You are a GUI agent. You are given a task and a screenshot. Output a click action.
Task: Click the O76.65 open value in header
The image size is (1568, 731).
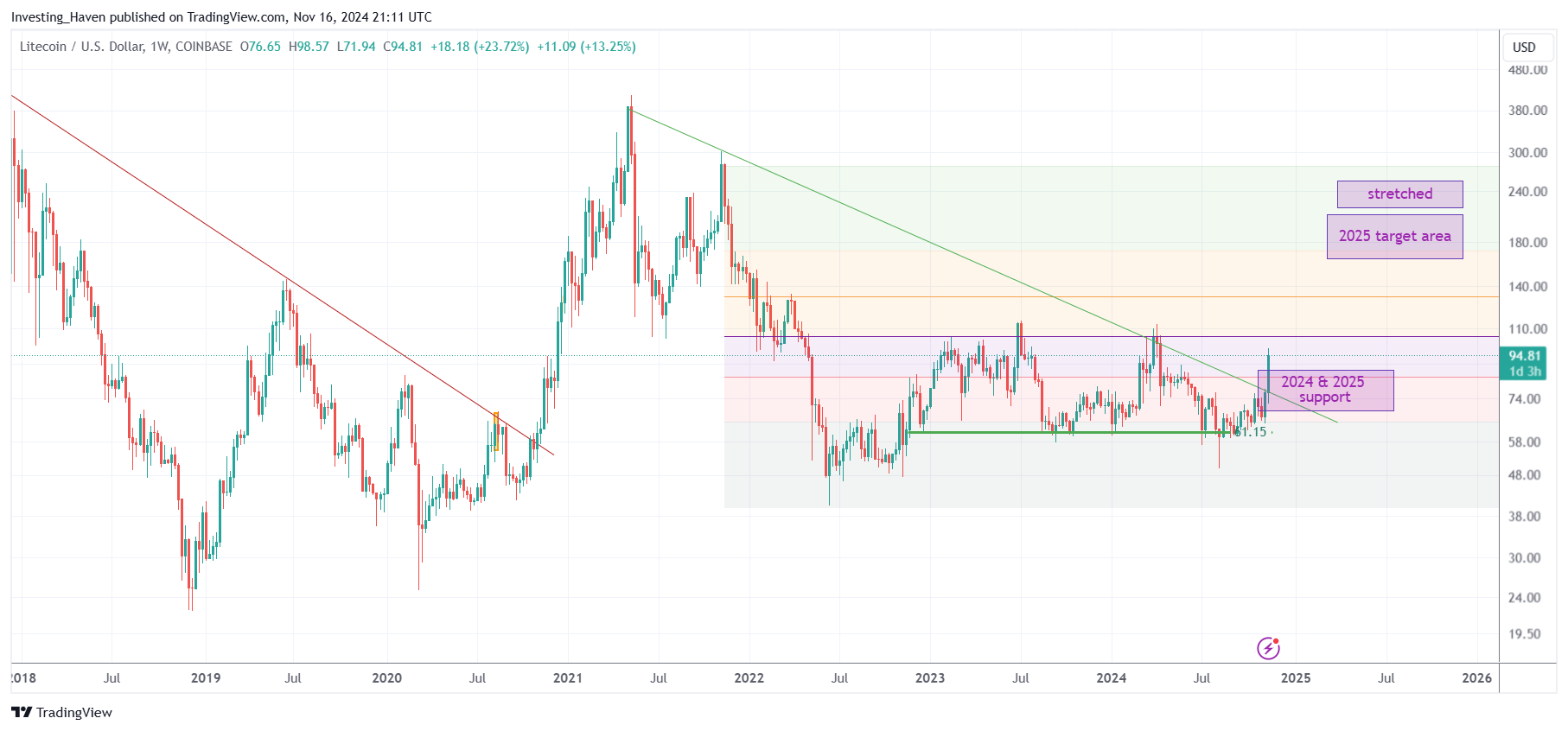point(260,47)
